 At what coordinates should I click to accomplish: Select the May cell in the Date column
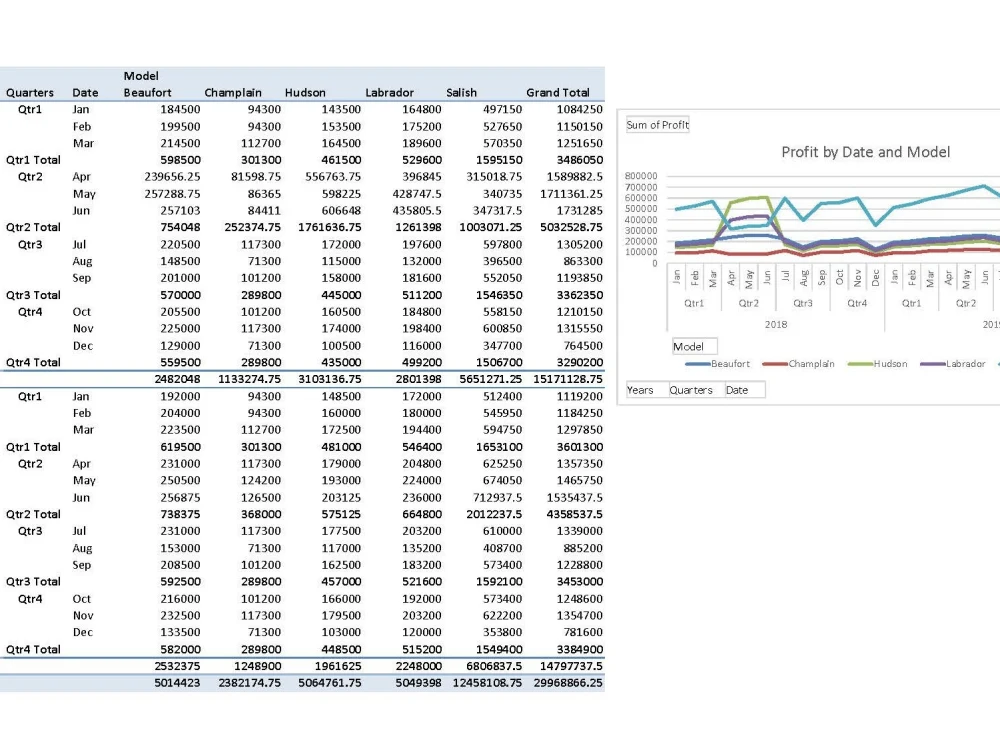(84, 194)
